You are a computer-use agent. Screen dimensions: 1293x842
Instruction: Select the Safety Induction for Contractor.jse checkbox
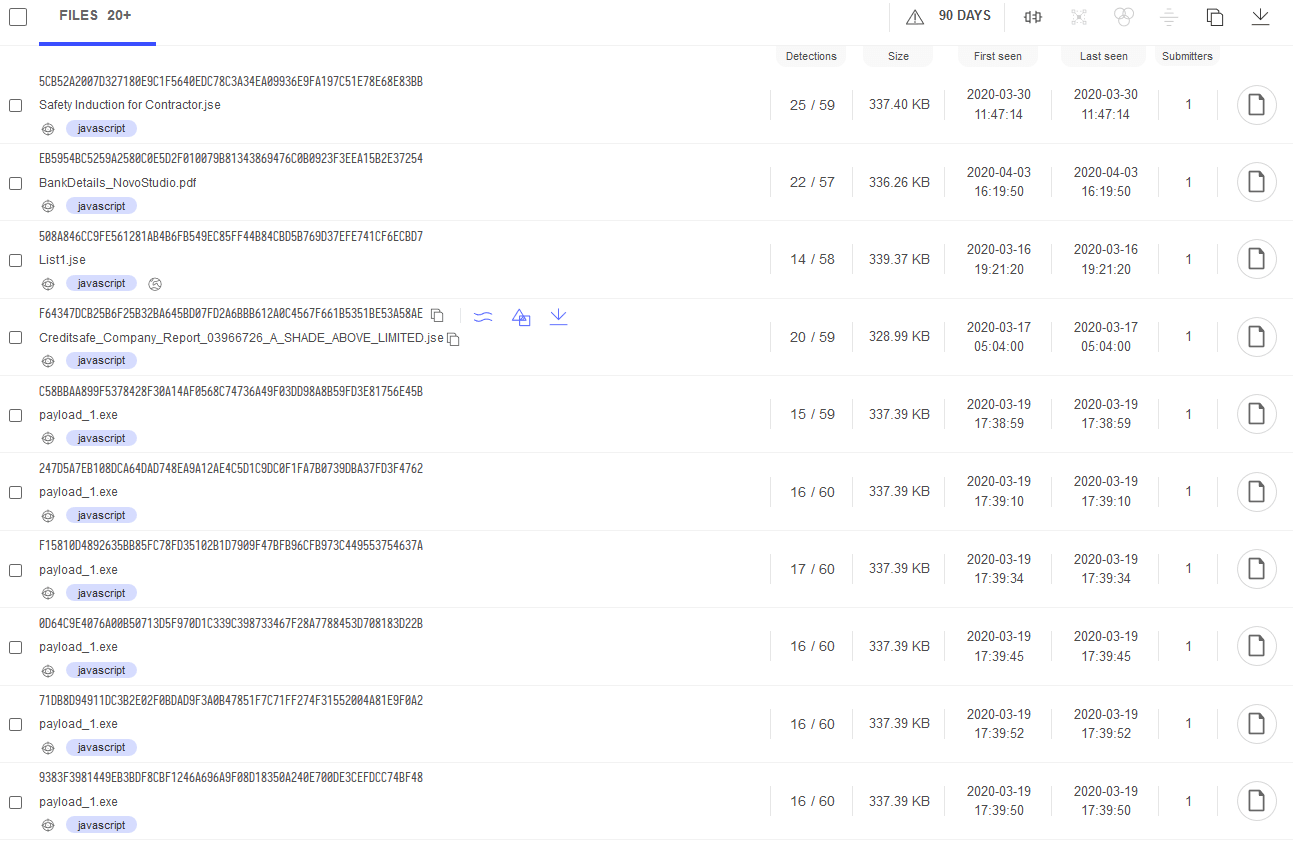click(15, 105)
